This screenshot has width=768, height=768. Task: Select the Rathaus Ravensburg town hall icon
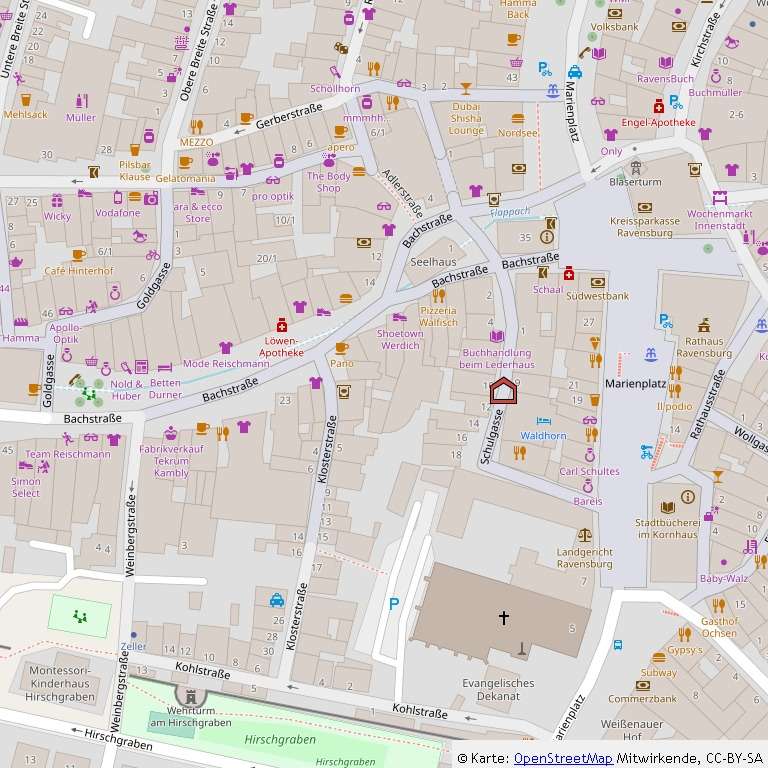point(704,325)
